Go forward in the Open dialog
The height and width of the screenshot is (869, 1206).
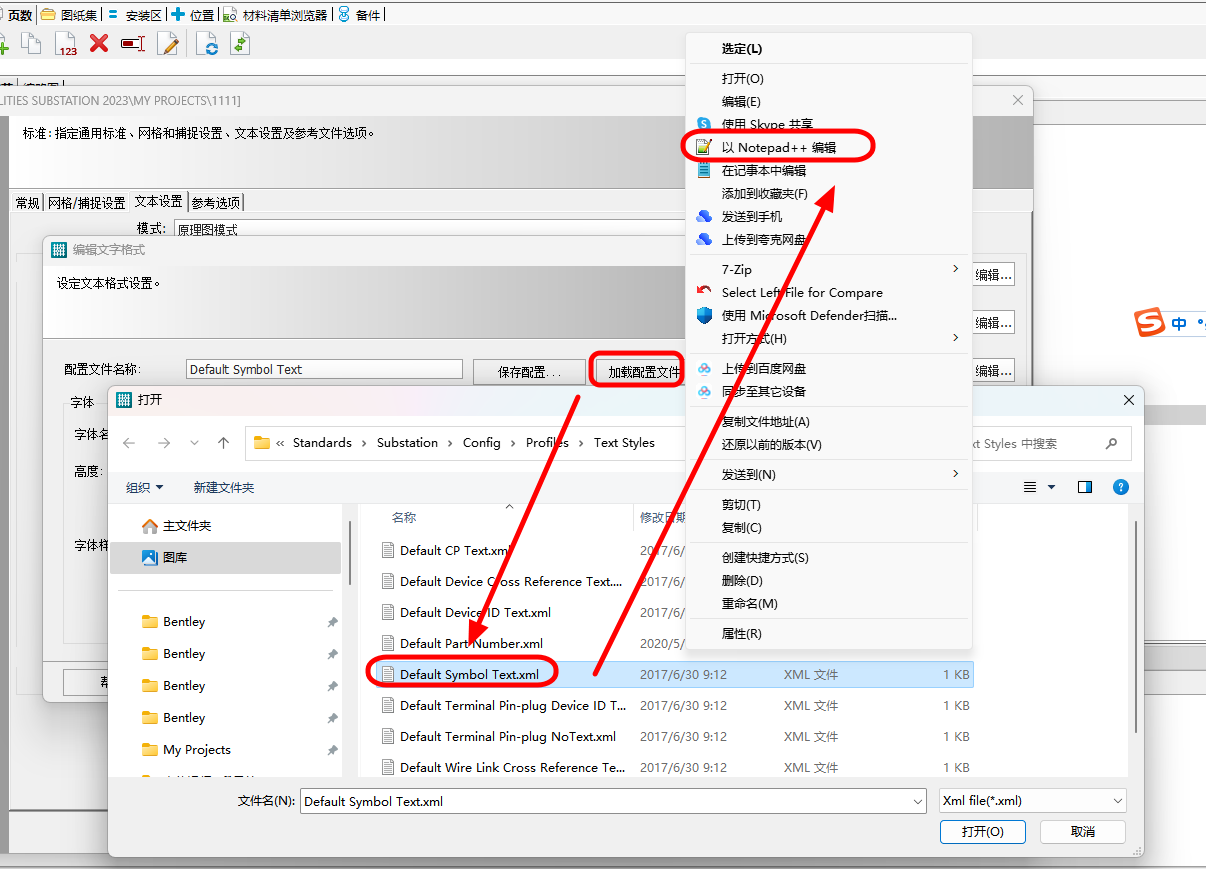click(x=164, y=443)
